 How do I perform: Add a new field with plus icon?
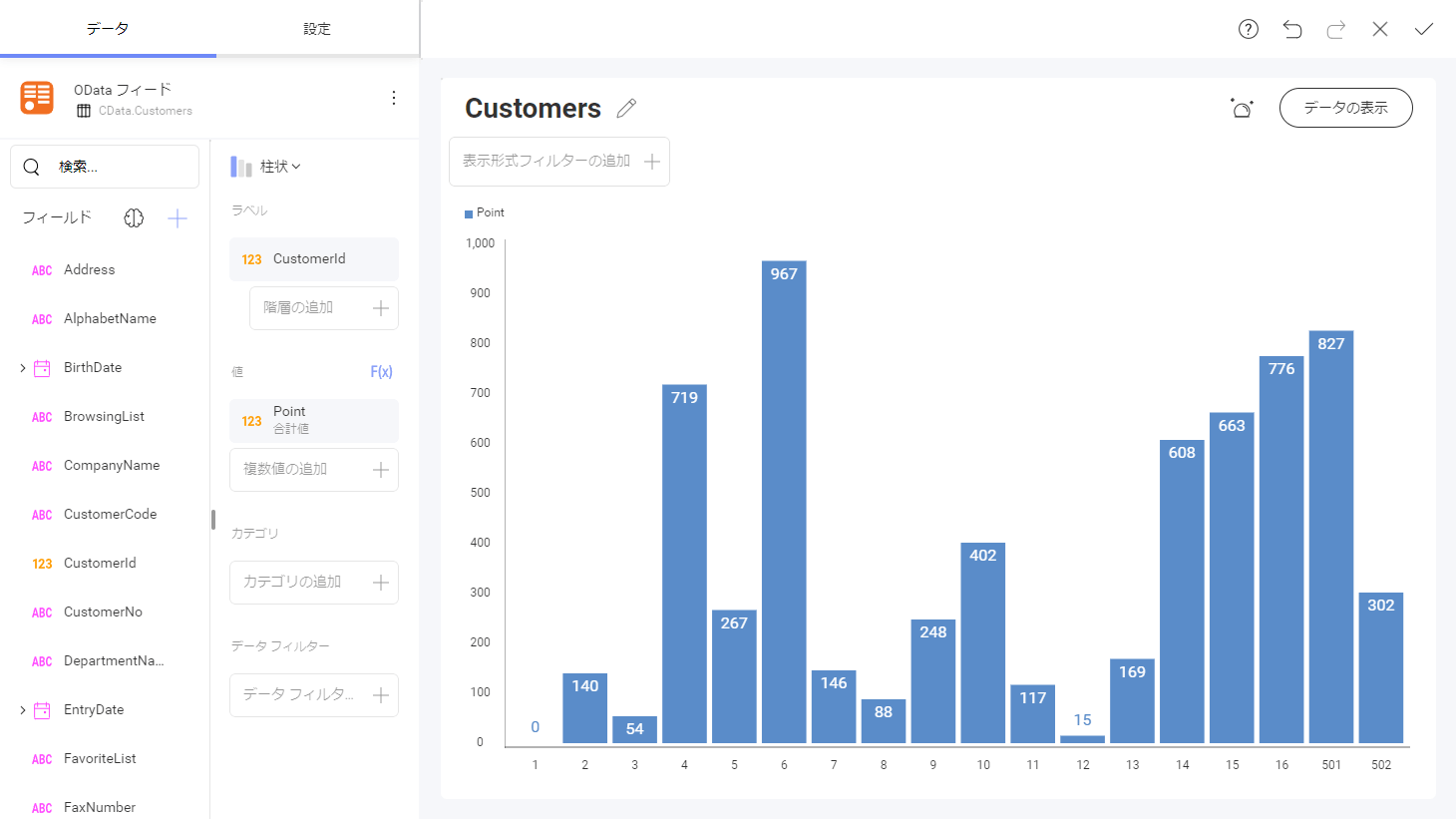coord(178,218)
